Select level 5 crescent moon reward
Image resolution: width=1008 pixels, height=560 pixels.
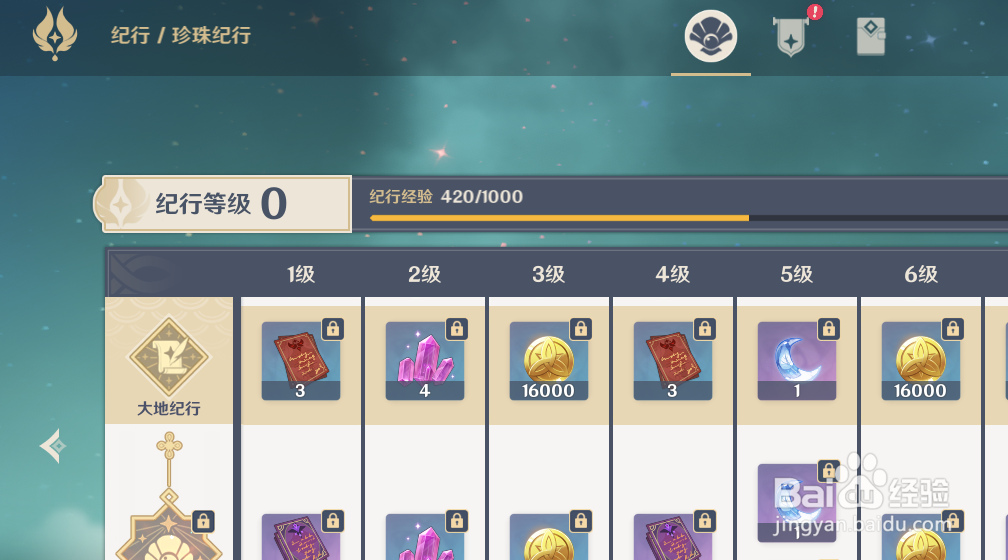797,361
